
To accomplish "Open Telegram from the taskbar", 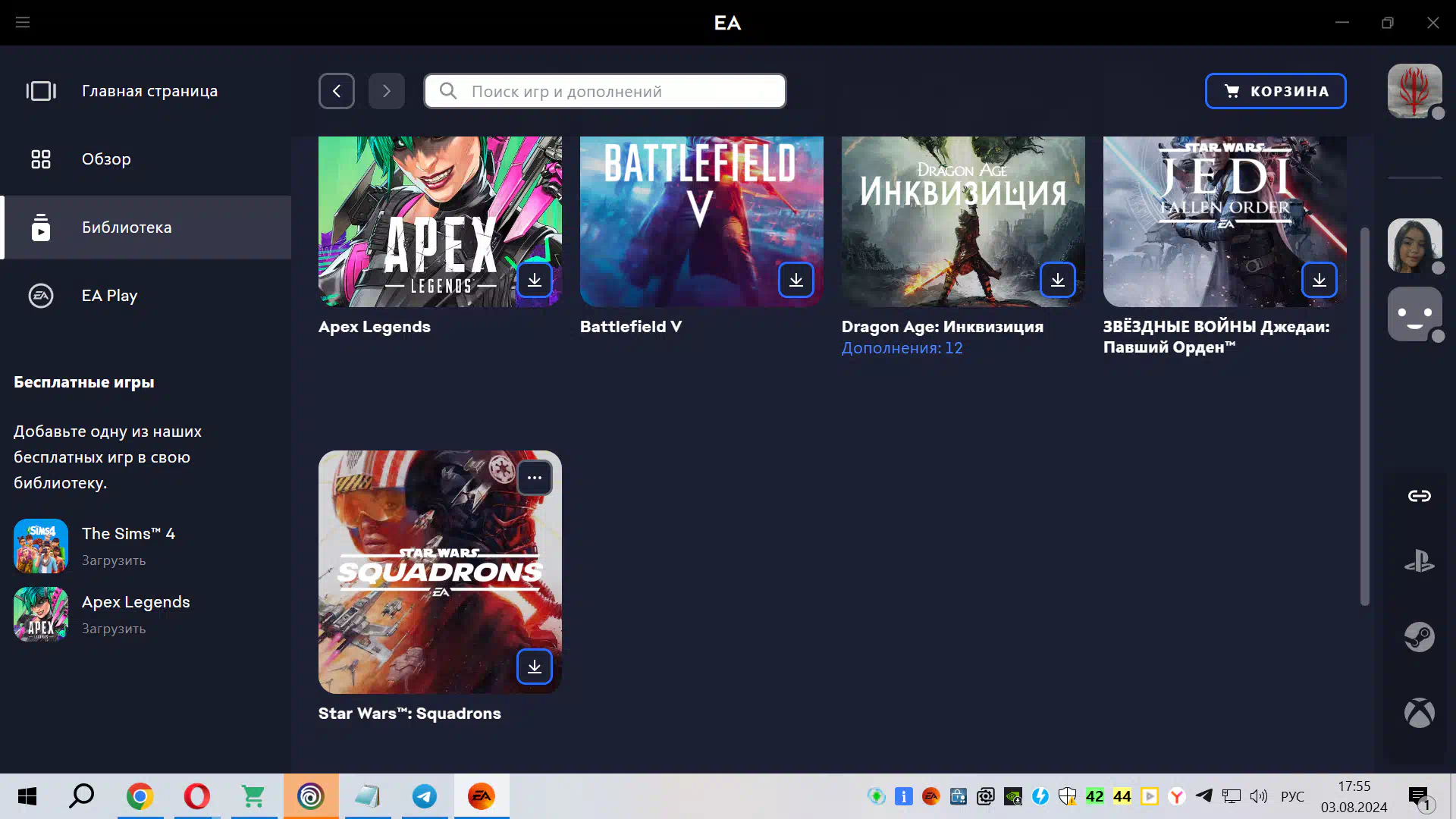I will [425, 796].
